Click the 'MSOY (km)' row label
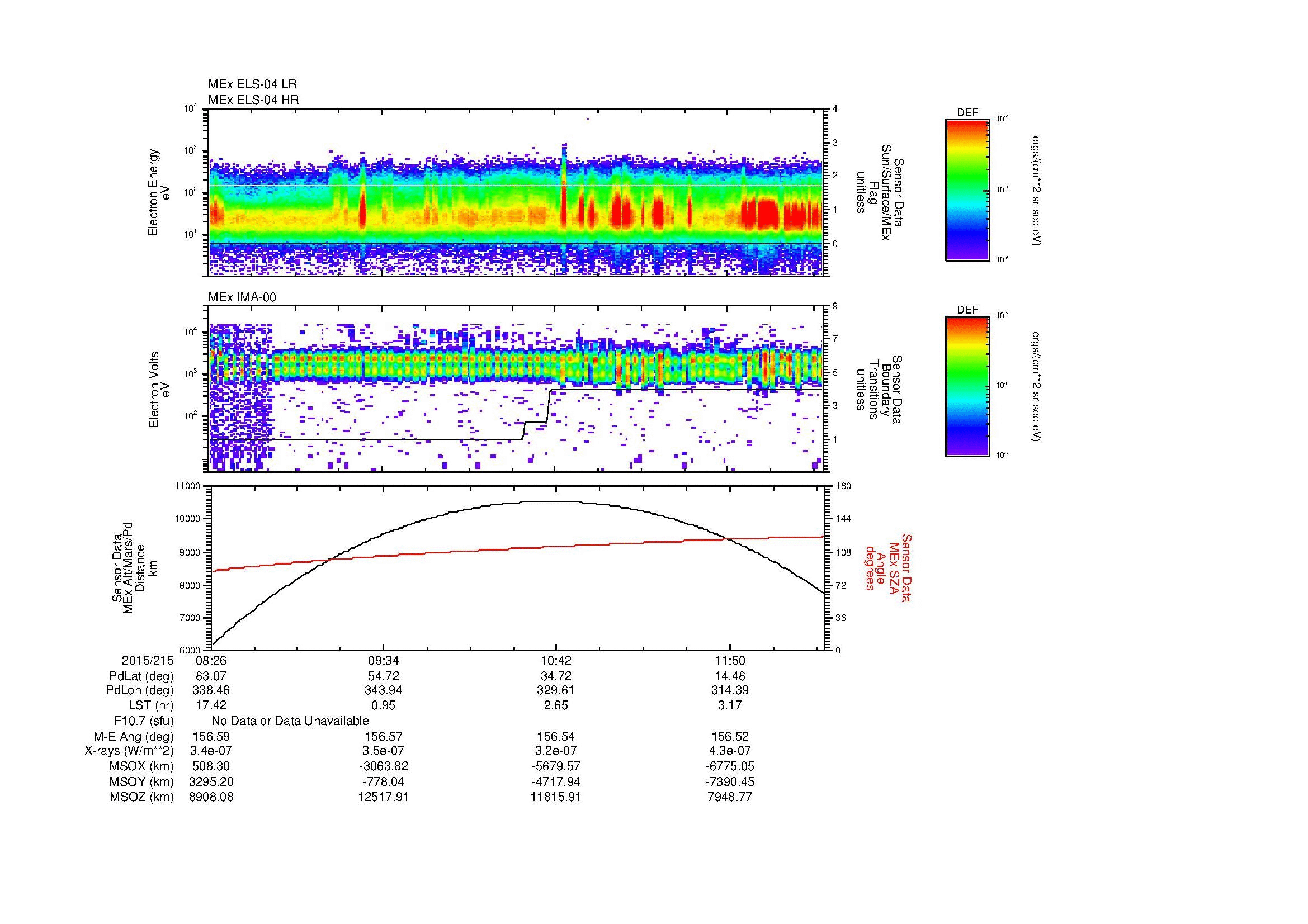 coord(142,781)
